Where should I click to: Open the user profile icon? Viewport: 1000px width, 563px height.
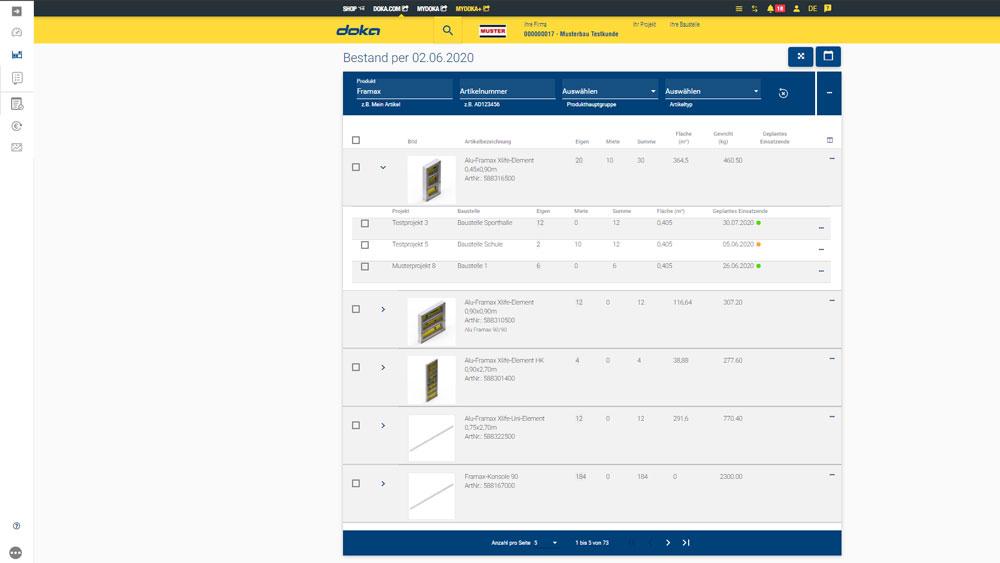point(796,8)
